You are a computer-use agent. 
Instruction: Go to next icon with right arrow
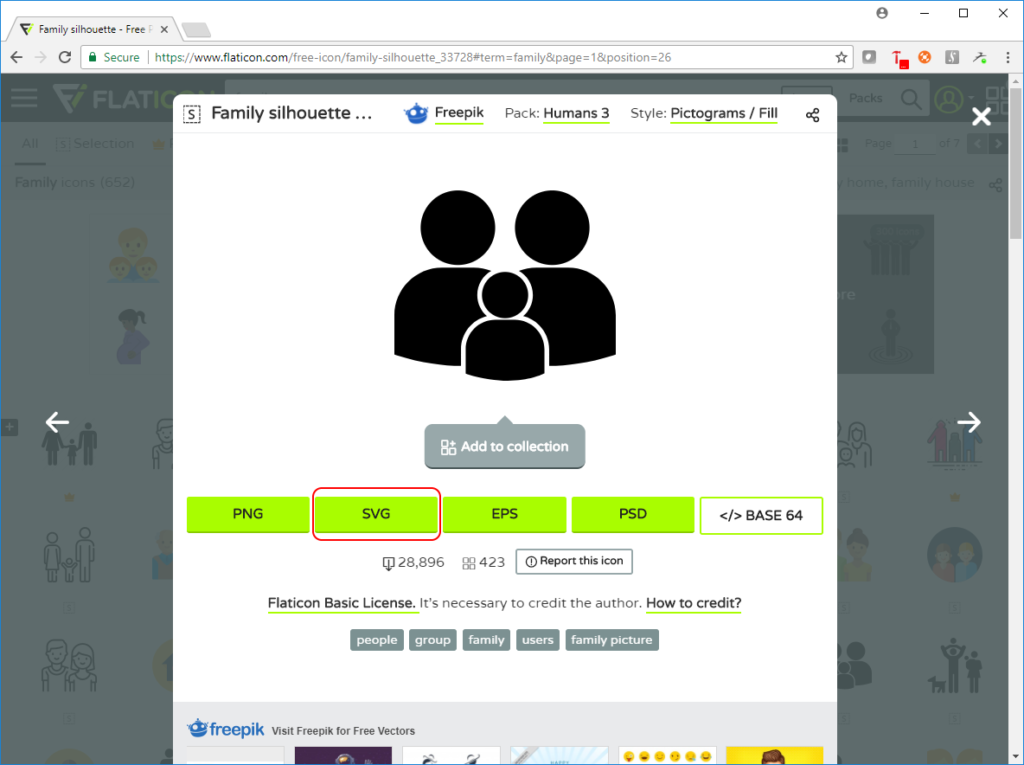pos(968,422)
